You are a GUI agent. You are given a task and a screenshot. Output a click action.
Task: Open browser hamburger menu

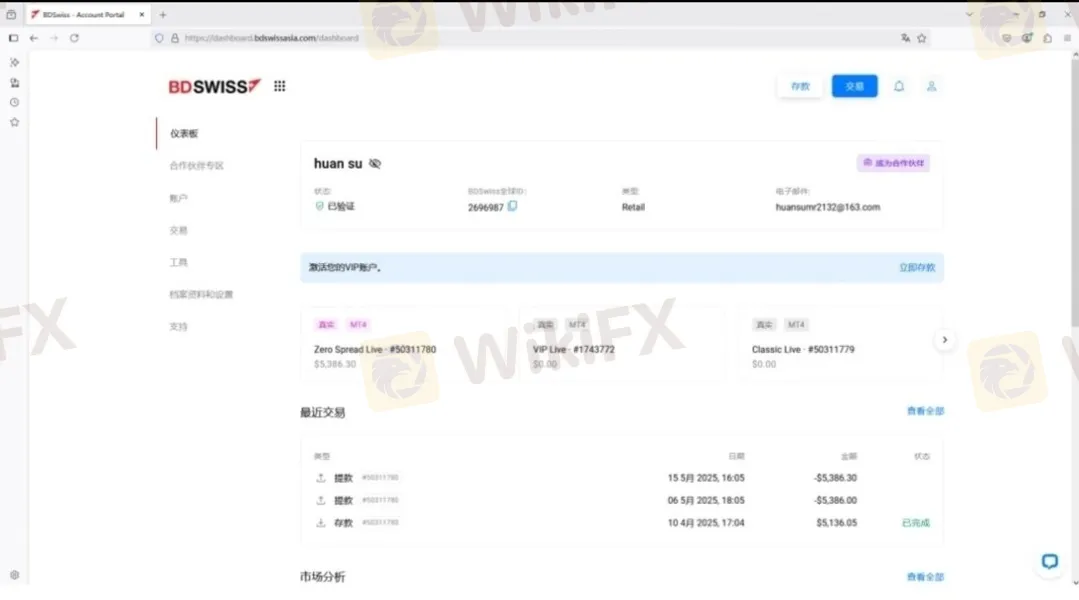click(x=1067, y=38)
